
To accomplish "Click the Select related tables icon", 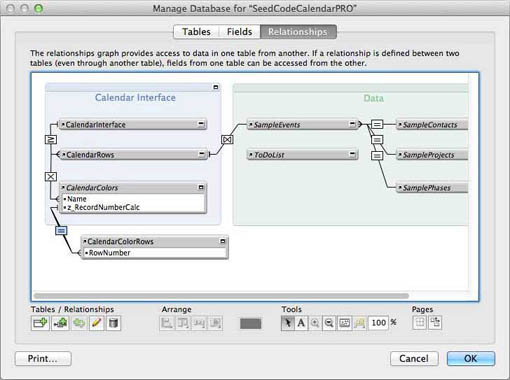I will tap(359, 323).
